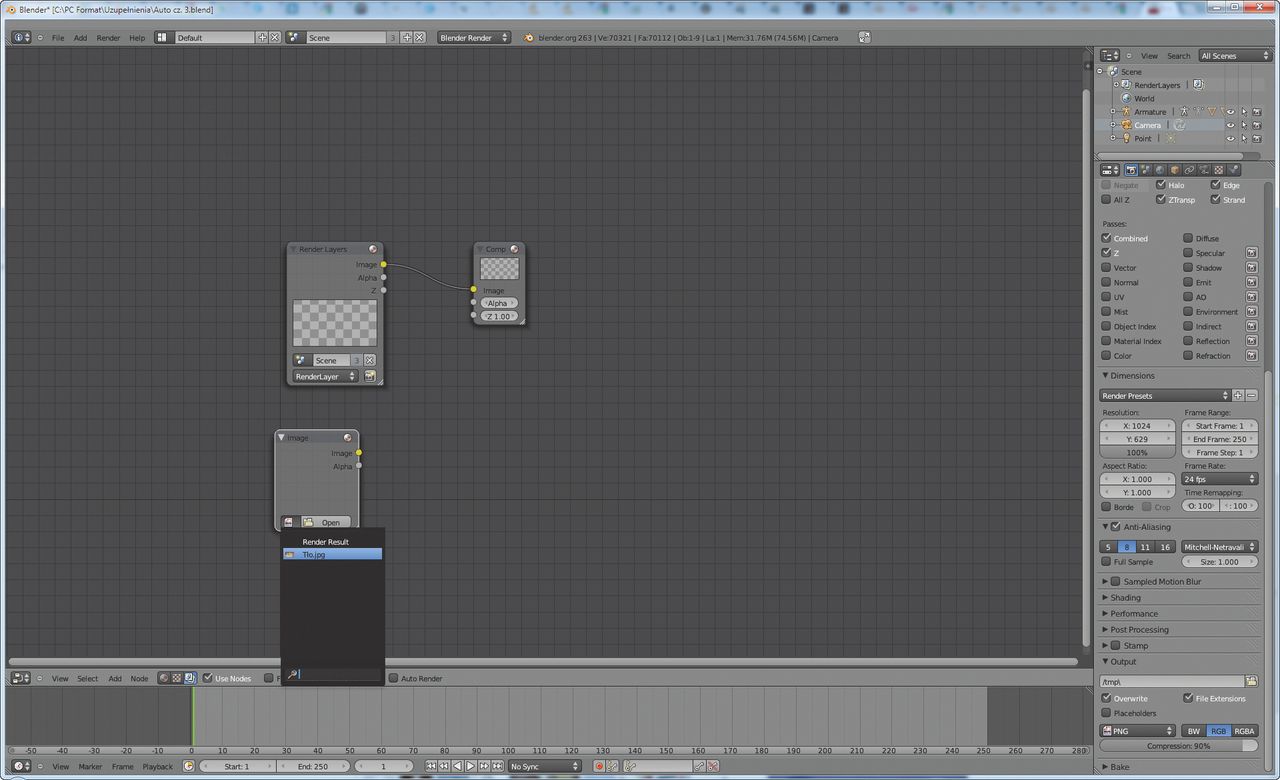Open the PNG file format dropdown
Image resolution: width=1280 pixels, height=780 pixels.
click(x=1138, y=731)
